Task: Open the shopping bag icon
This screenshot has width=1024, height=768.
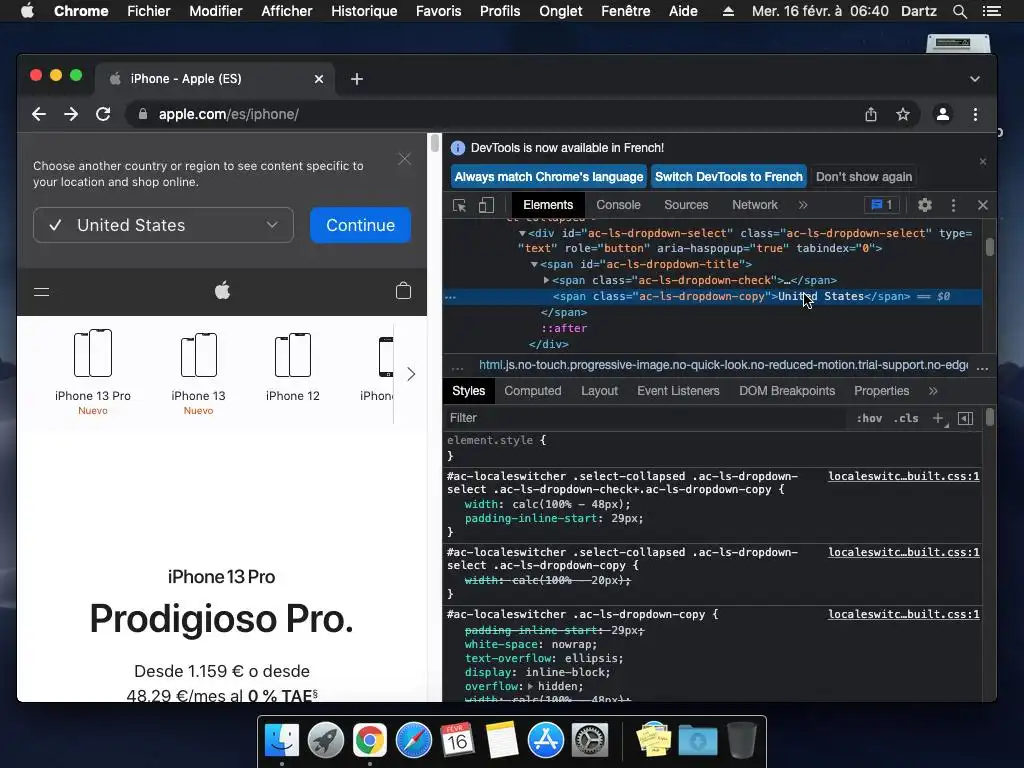Action: (404, 291)
